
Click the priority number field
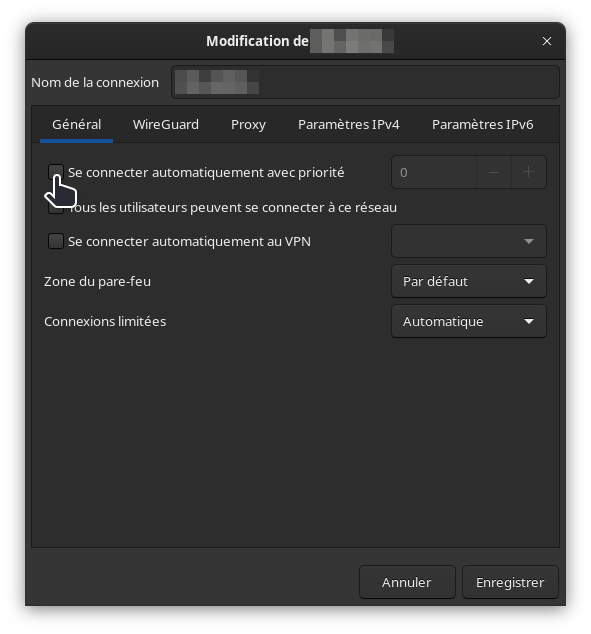coord(434,172)
